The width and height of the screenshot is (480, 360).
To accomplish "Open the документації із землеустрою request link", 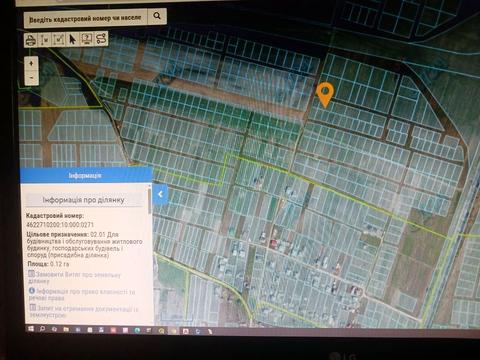I will (x=83, y=311).
